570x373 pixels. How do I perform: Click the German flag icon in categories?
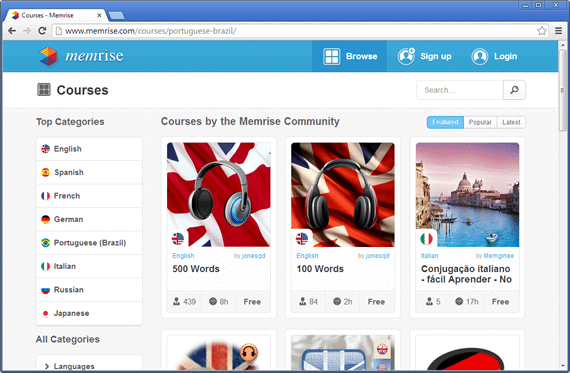(x=45, y=219)
